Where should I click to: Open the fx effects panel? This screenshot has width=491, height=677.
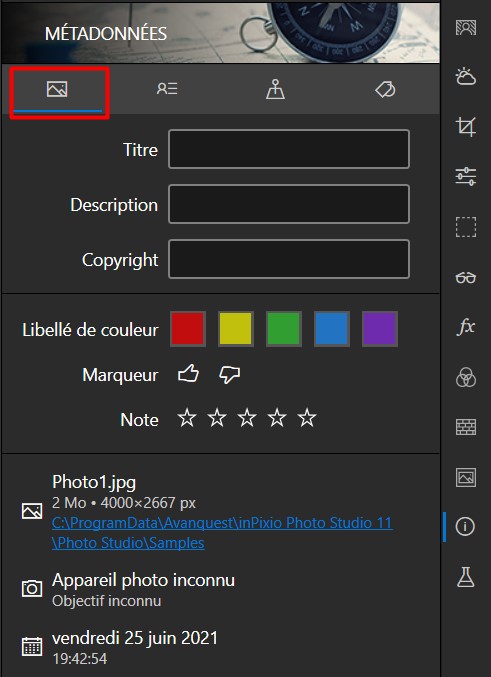pyautogui.click(x=466, y=327)
